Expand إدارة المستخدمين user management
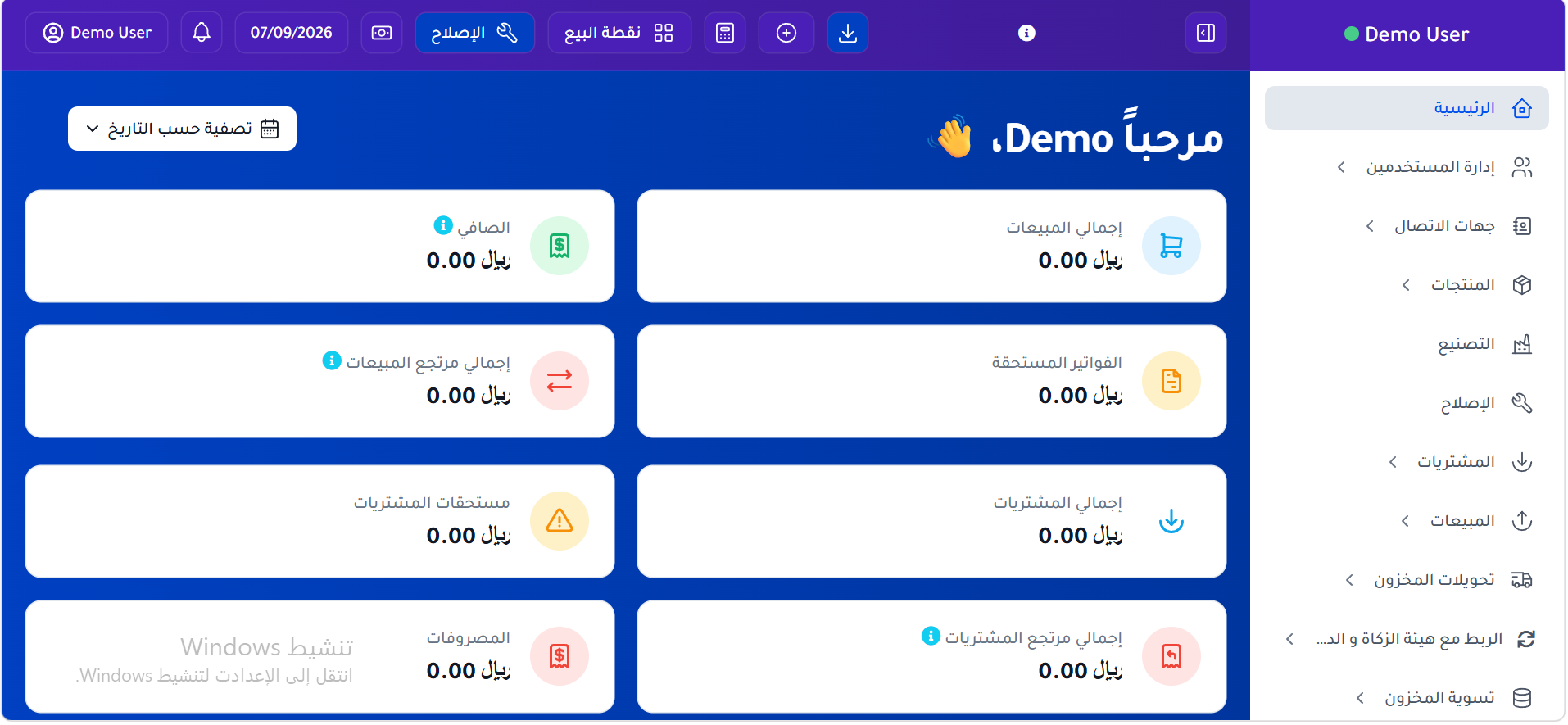The height and width of the screenshot is (725, 1568). pyautogui.click(x=1407, y=167)
